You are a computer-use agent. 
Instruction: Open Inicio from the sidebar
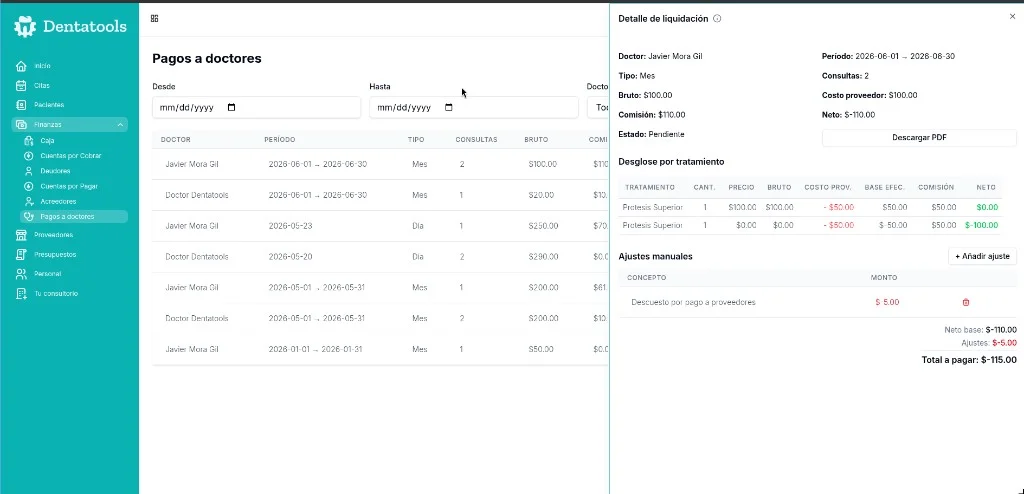pos(42,66)
